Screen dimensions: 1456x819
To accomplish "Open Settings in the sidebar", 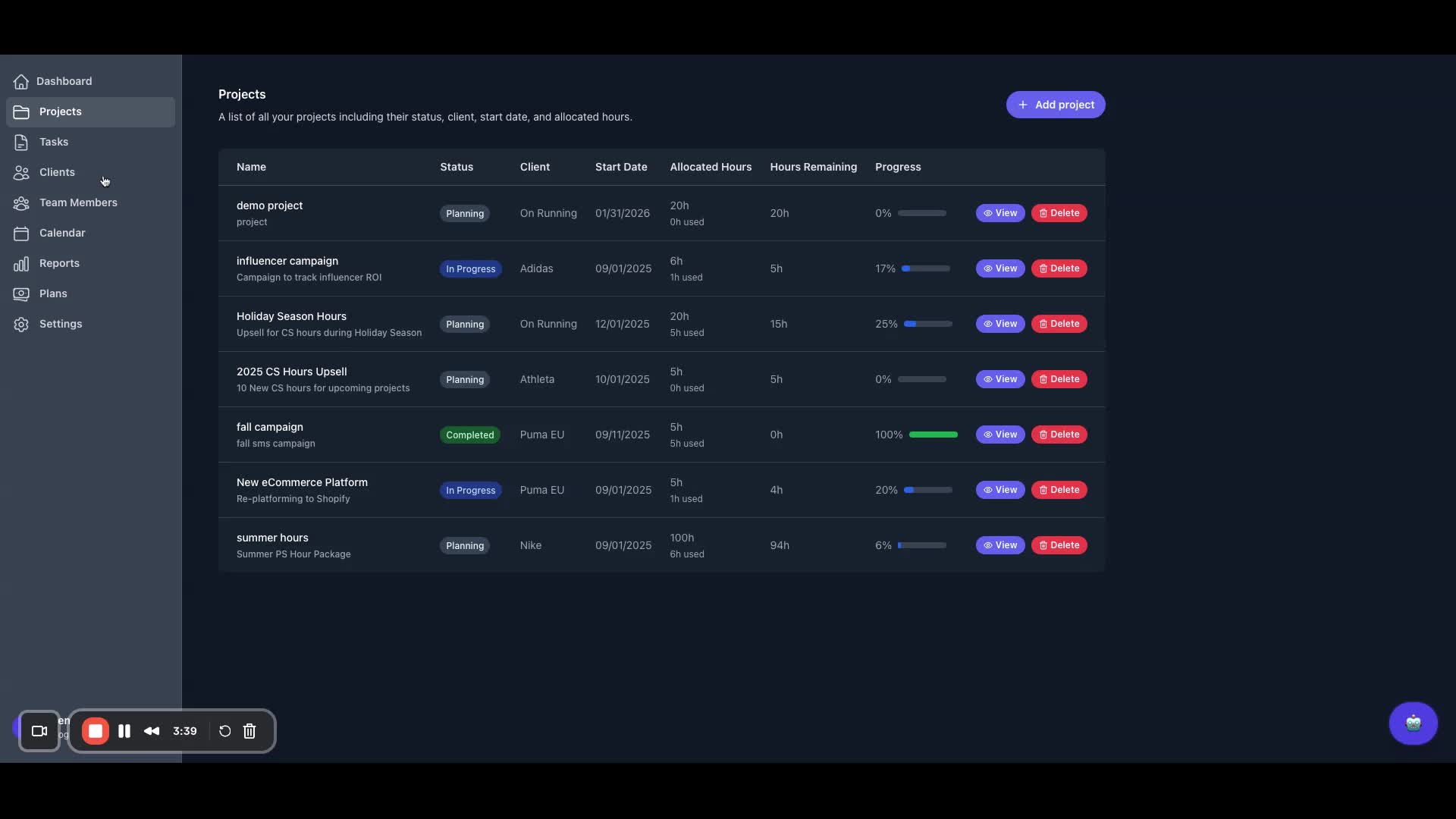I will point(90,324).
